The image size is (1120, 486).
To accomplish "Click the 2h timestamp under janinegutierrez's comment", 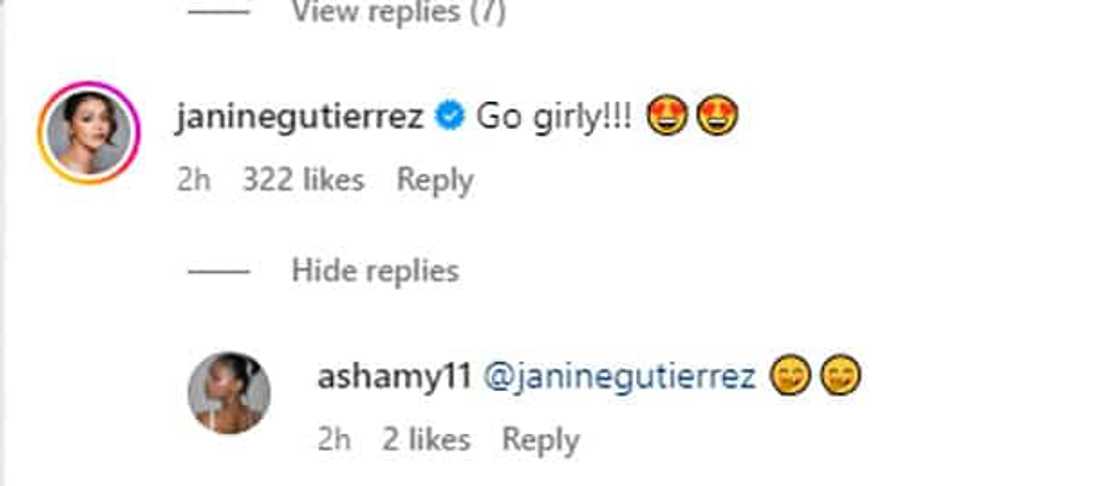I will pos(194,180).
